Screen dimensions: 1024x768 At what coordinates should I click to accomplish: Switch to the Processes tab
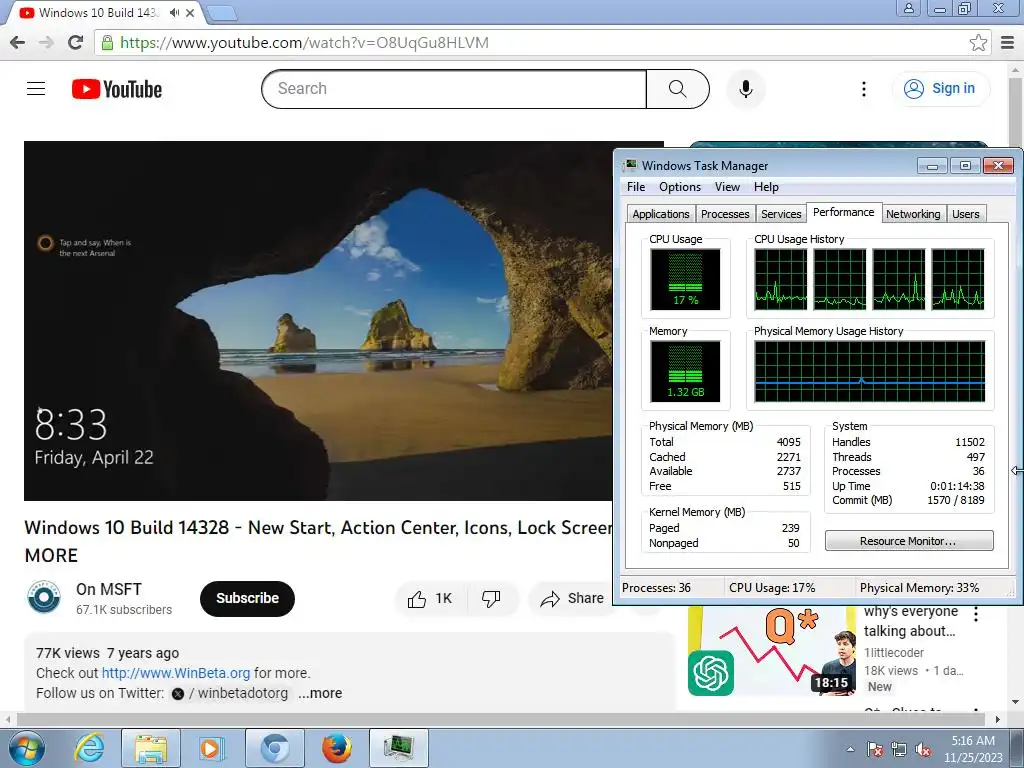click(725, 214)
